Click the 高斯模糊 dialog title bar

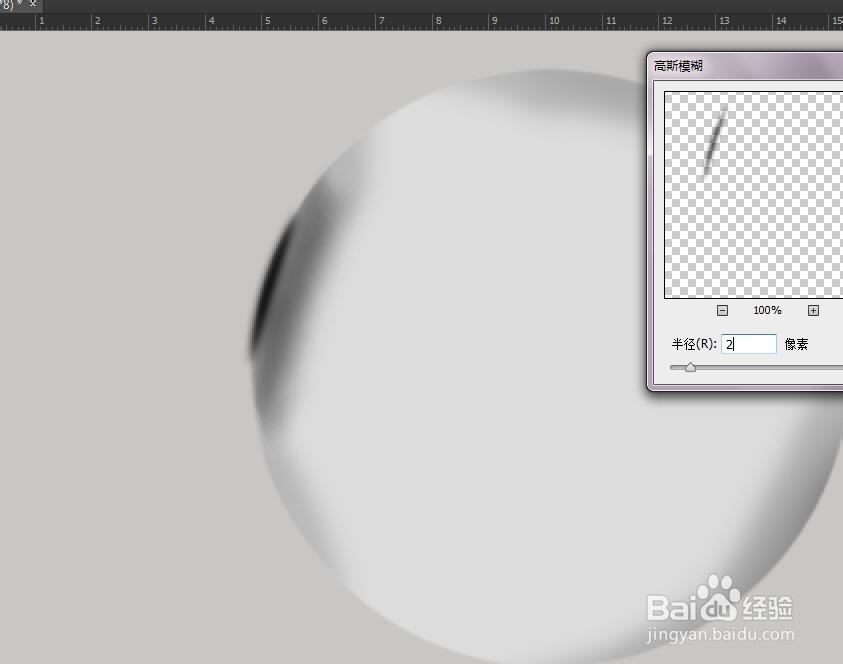746,66
